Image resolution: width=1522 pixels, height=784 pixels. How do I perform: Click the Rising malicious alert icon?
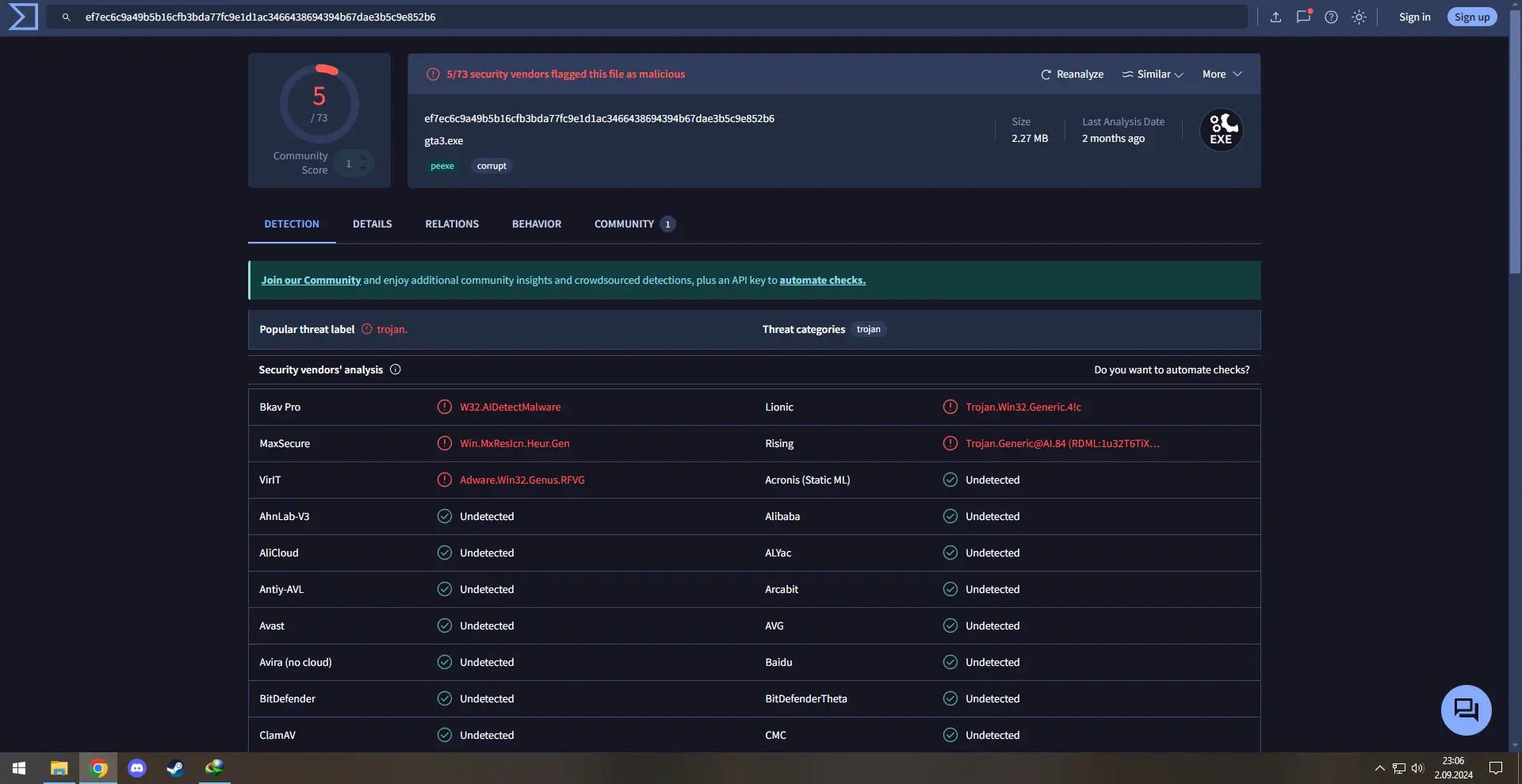click(950, 443)
